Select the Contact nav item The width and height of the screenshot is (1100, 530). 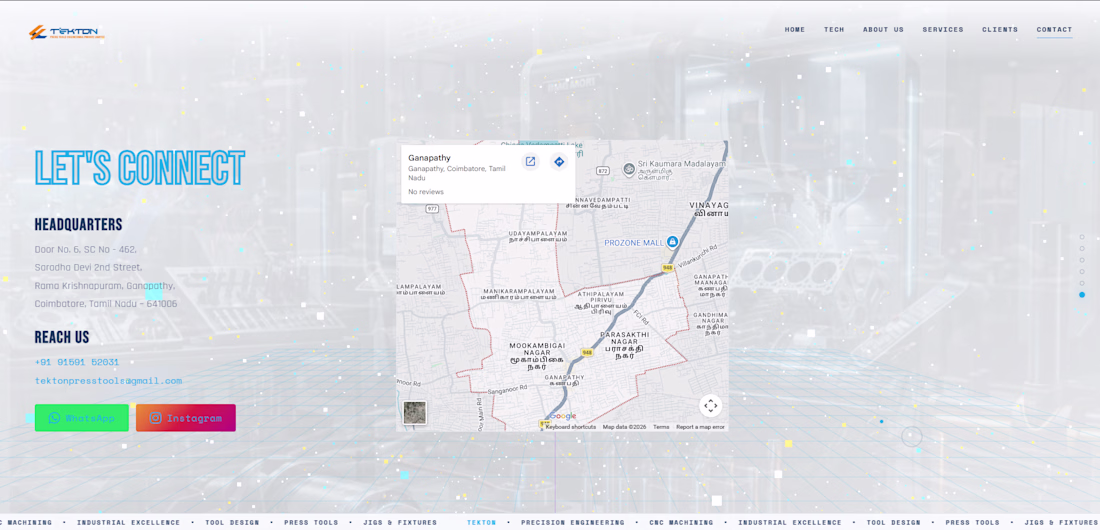pyautogui.click(x=1054, y=29)
